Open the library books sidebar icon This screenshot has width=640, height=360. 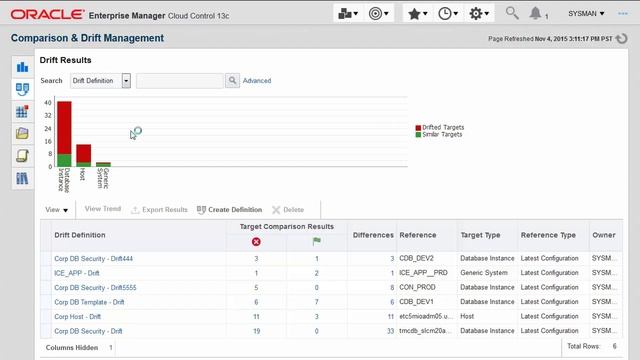[22, 178]
